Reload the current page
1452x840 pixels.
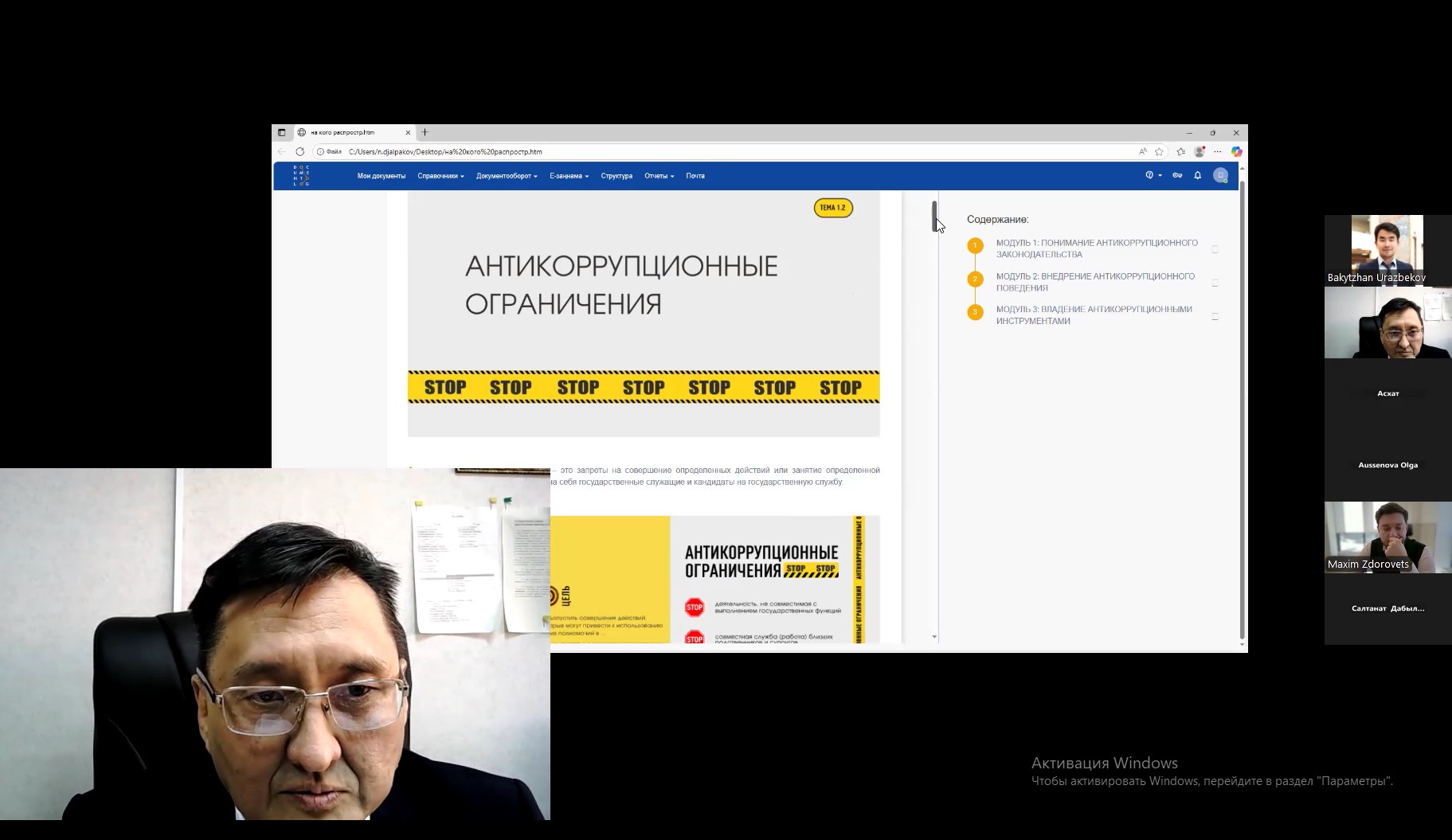300,151
